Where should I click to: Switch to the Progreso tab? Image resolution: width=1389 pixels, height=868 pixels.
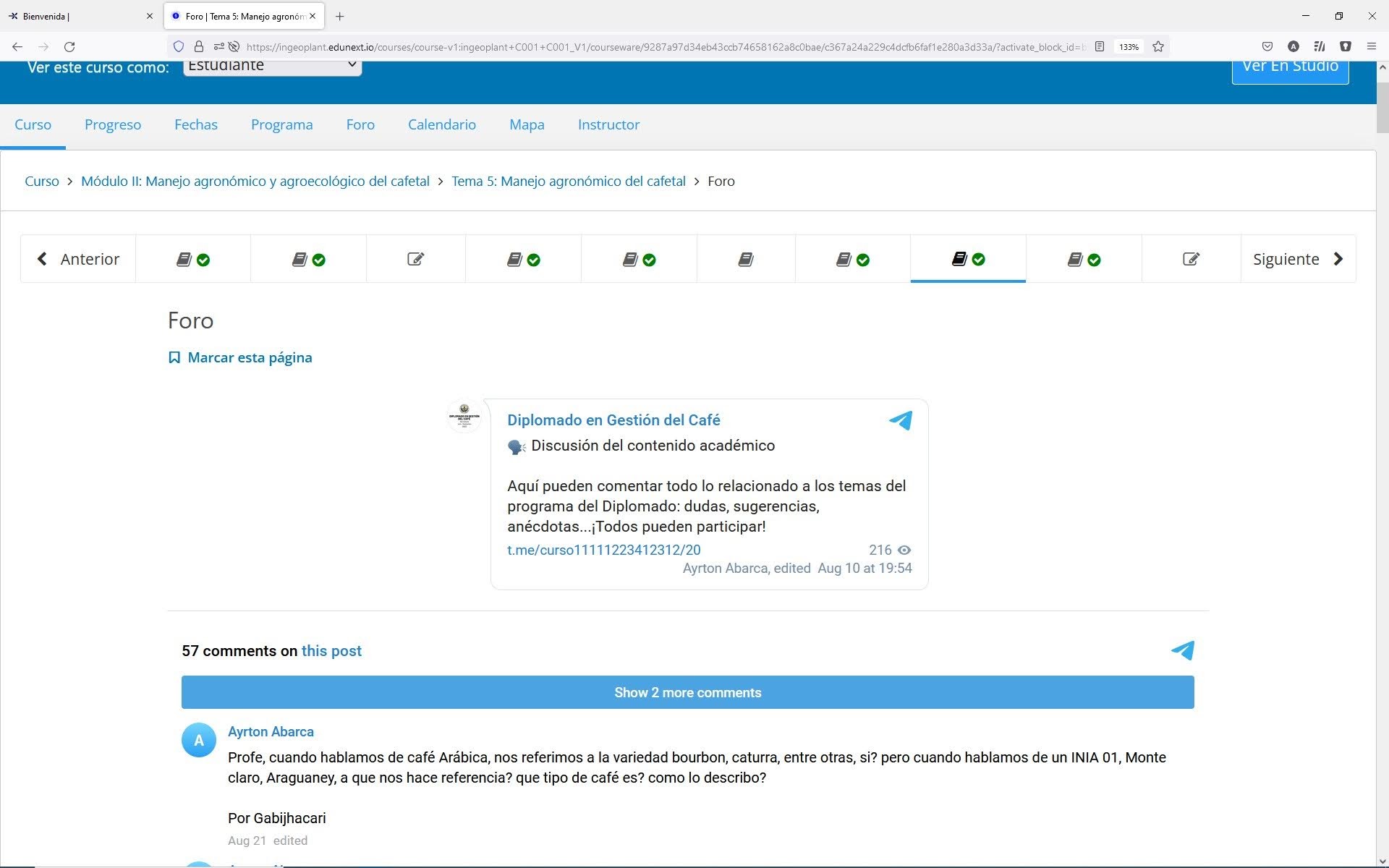(x=113, y=124)
